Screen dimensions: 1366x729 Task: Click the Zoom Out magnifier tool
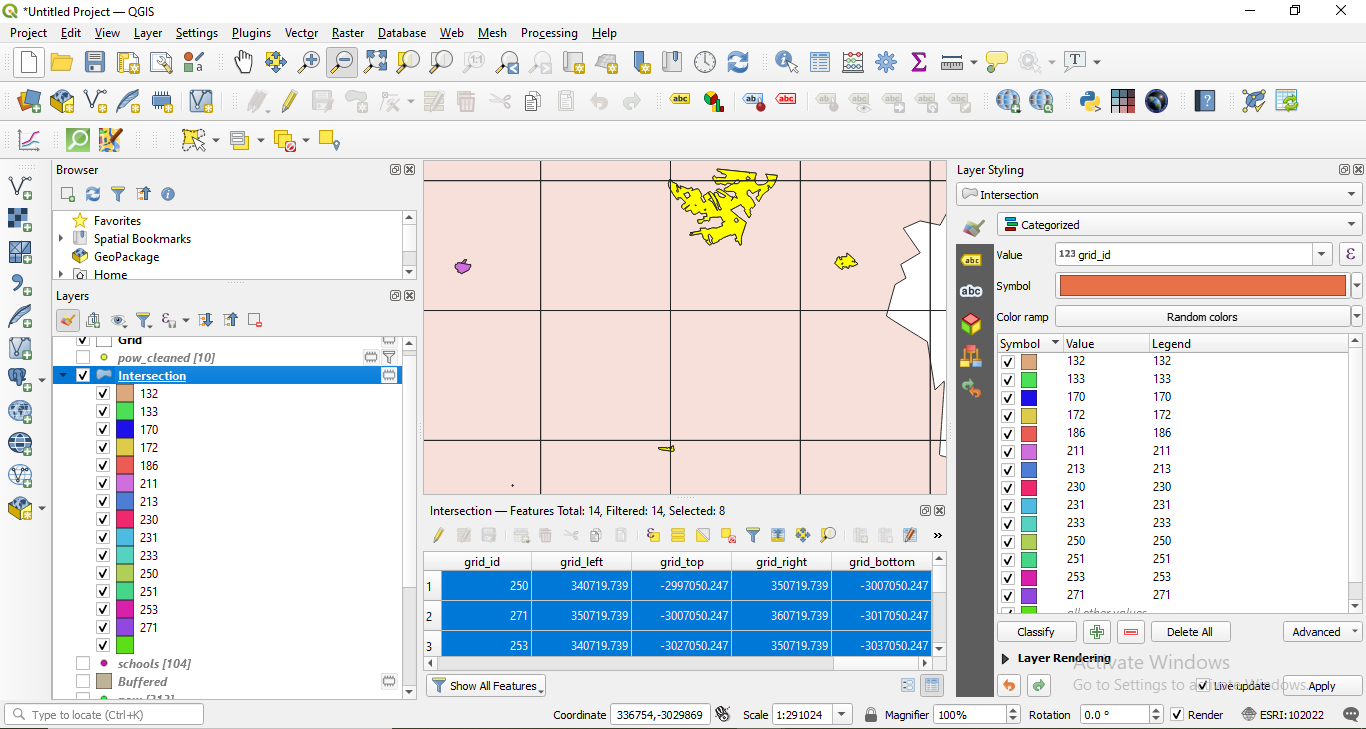tap(342, 62)
